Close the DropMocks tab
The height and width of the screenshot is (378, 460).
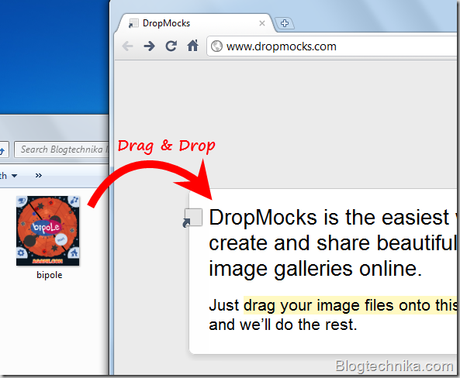coord(262,23)
